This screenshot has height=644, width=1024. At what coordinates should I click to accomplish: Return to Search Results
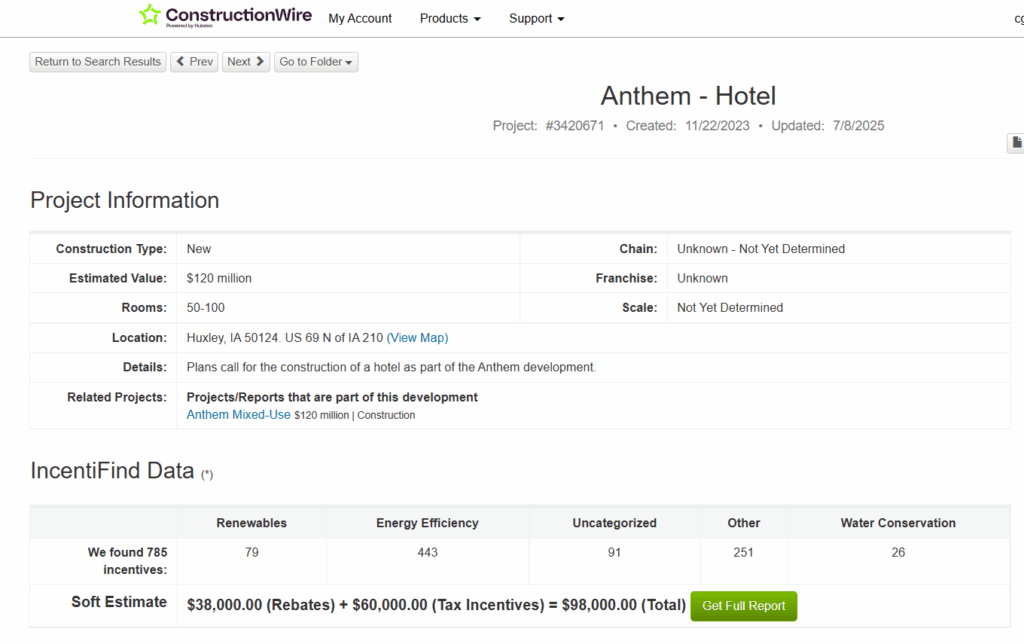click(98, 62)
